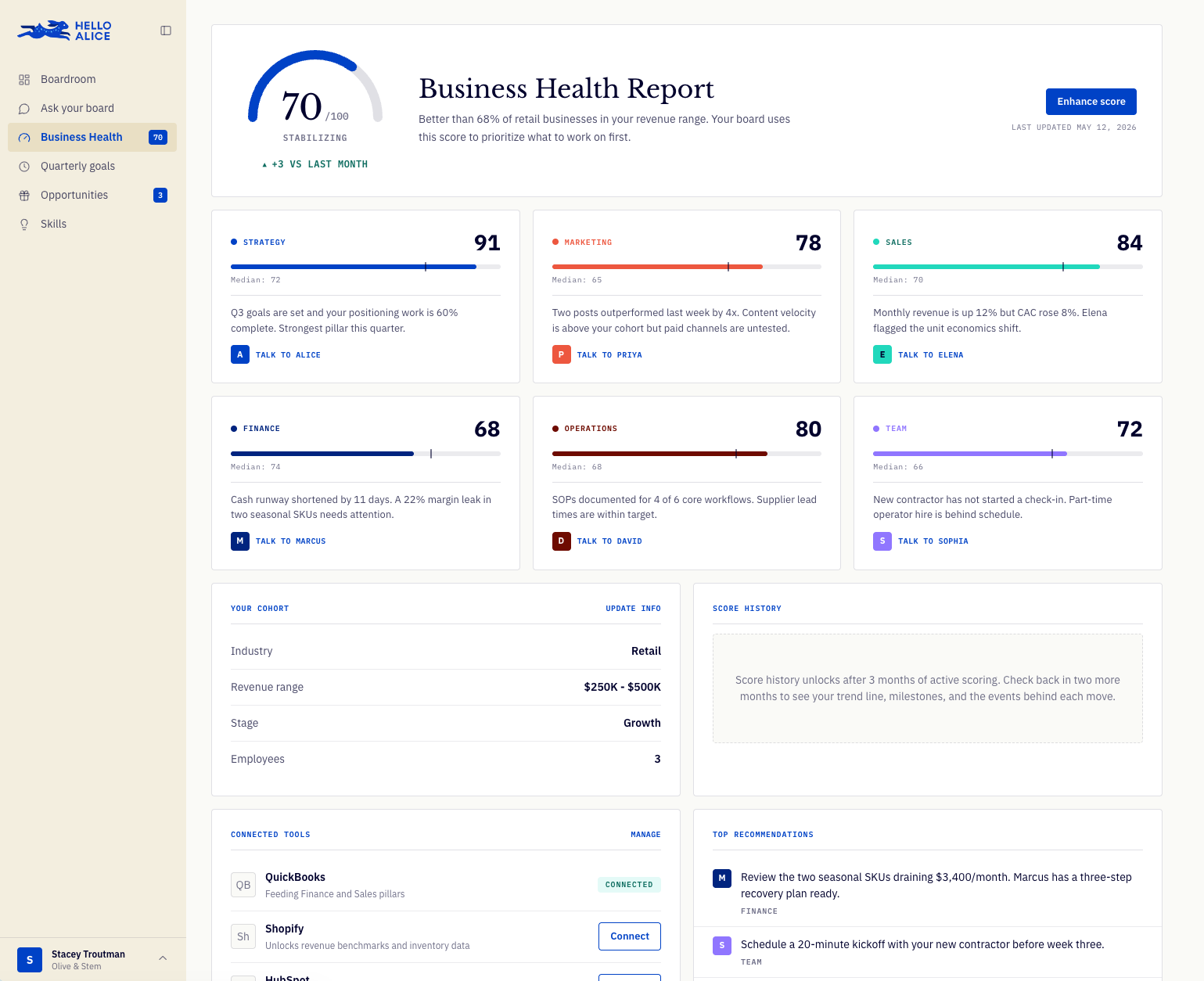Click the QuickBooks Connected status badge

(629, 885)
